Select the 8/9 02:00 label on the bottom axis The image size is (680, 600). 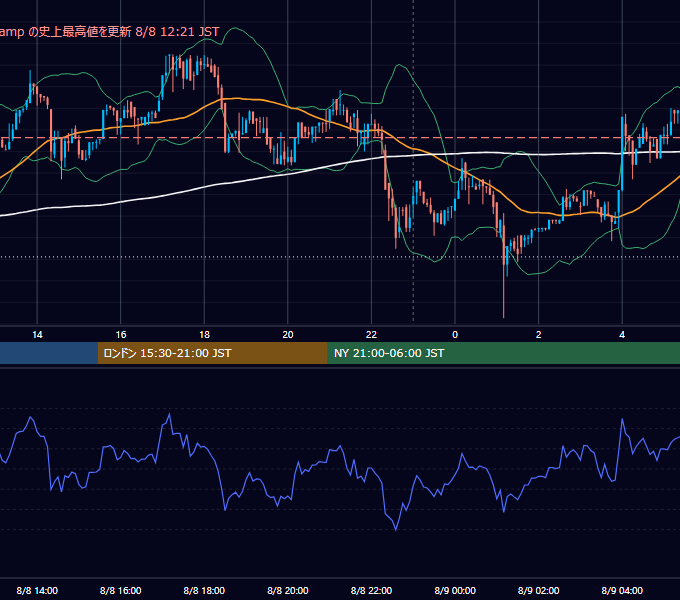coord(538,590)
